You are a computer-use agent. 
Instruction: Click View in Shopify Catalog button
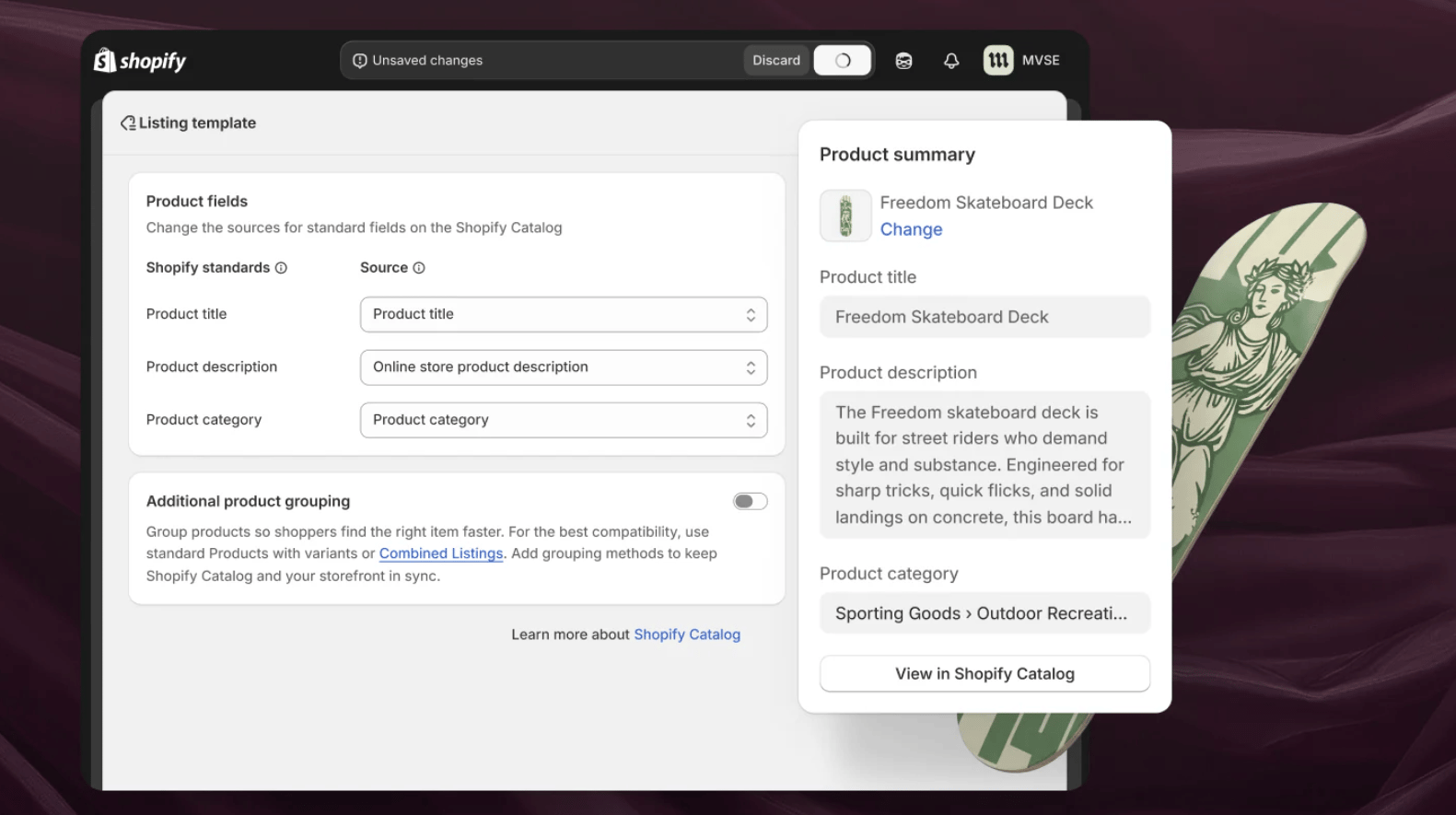tap(984, 674)
